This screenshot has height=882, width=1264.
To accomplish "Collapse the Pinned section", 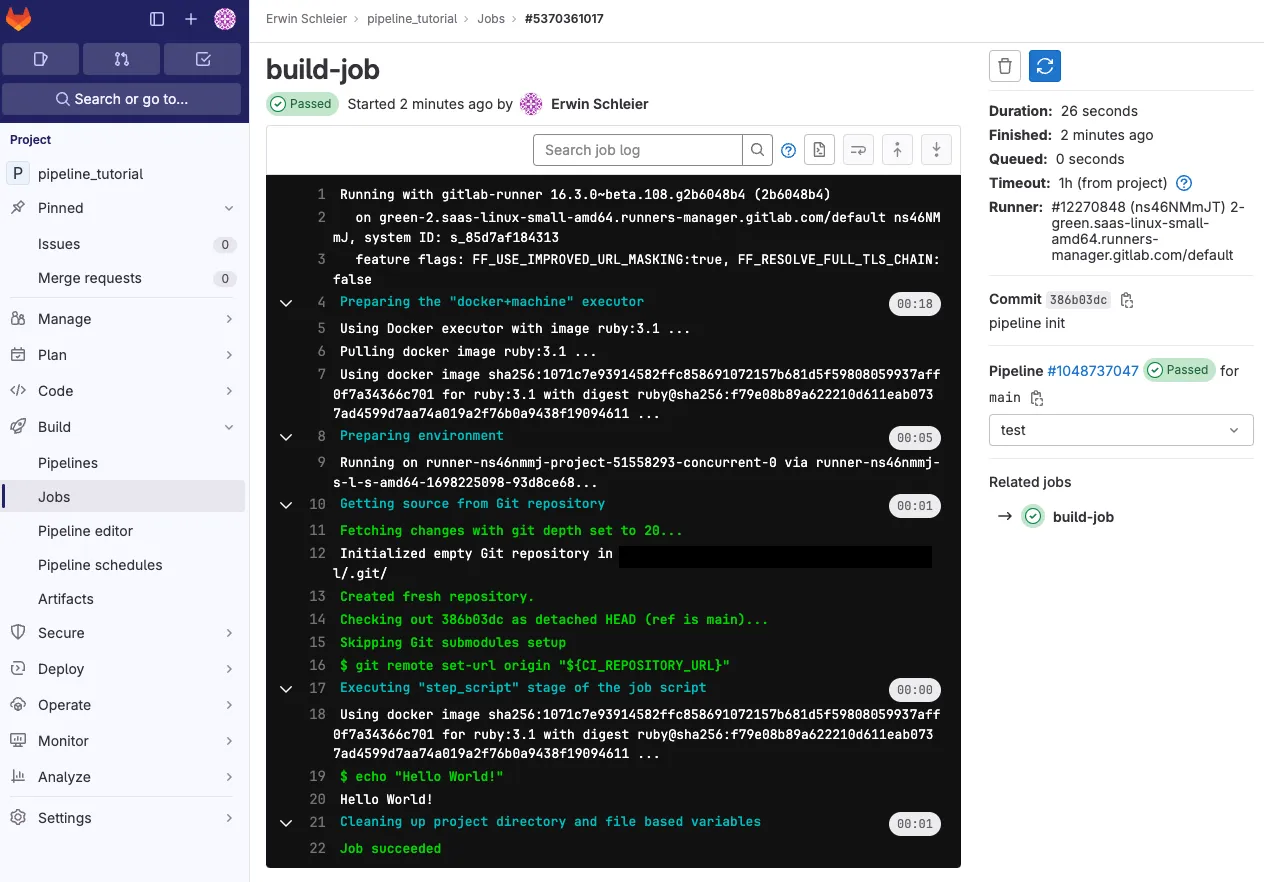I will click(x=124, y=208).
